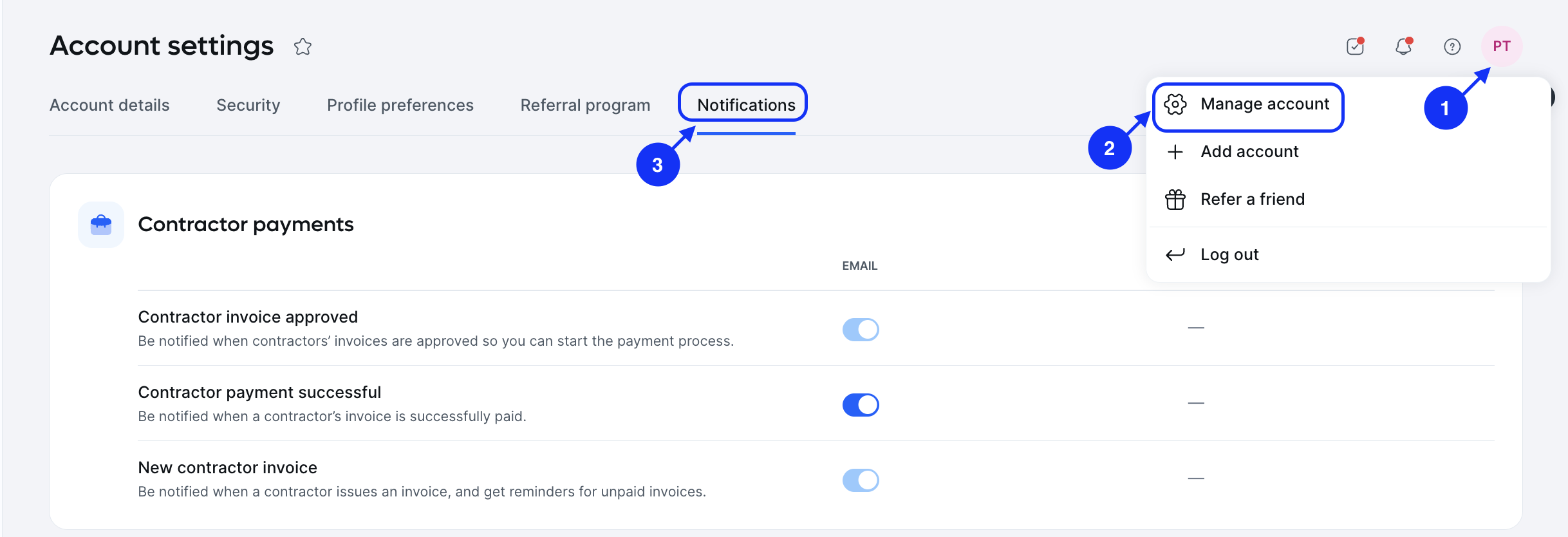Click the help question mark icon
The image size is (1568, 537).
[1452, 46]
